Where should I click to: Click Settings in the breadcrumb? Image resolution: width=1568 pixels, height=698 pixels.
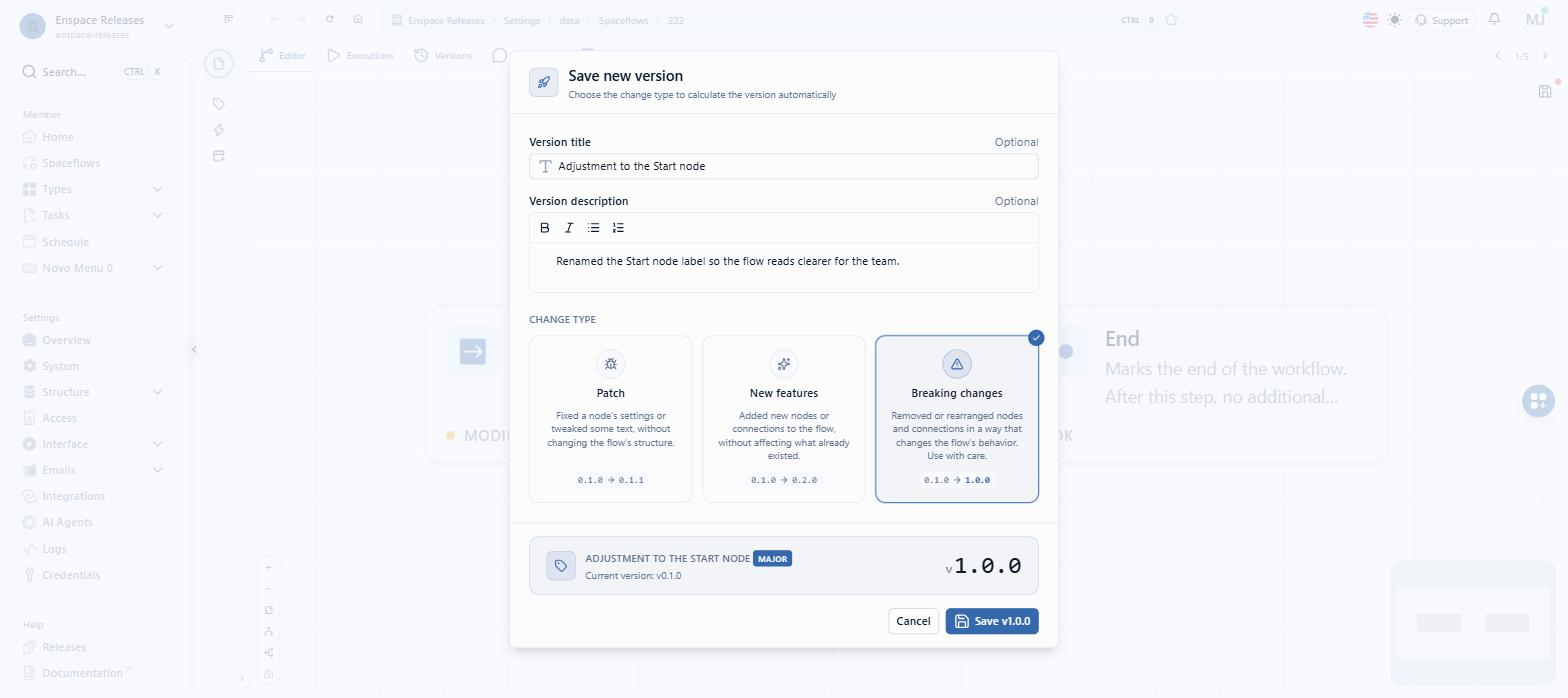pyautogui.click(x=521, y=20)
